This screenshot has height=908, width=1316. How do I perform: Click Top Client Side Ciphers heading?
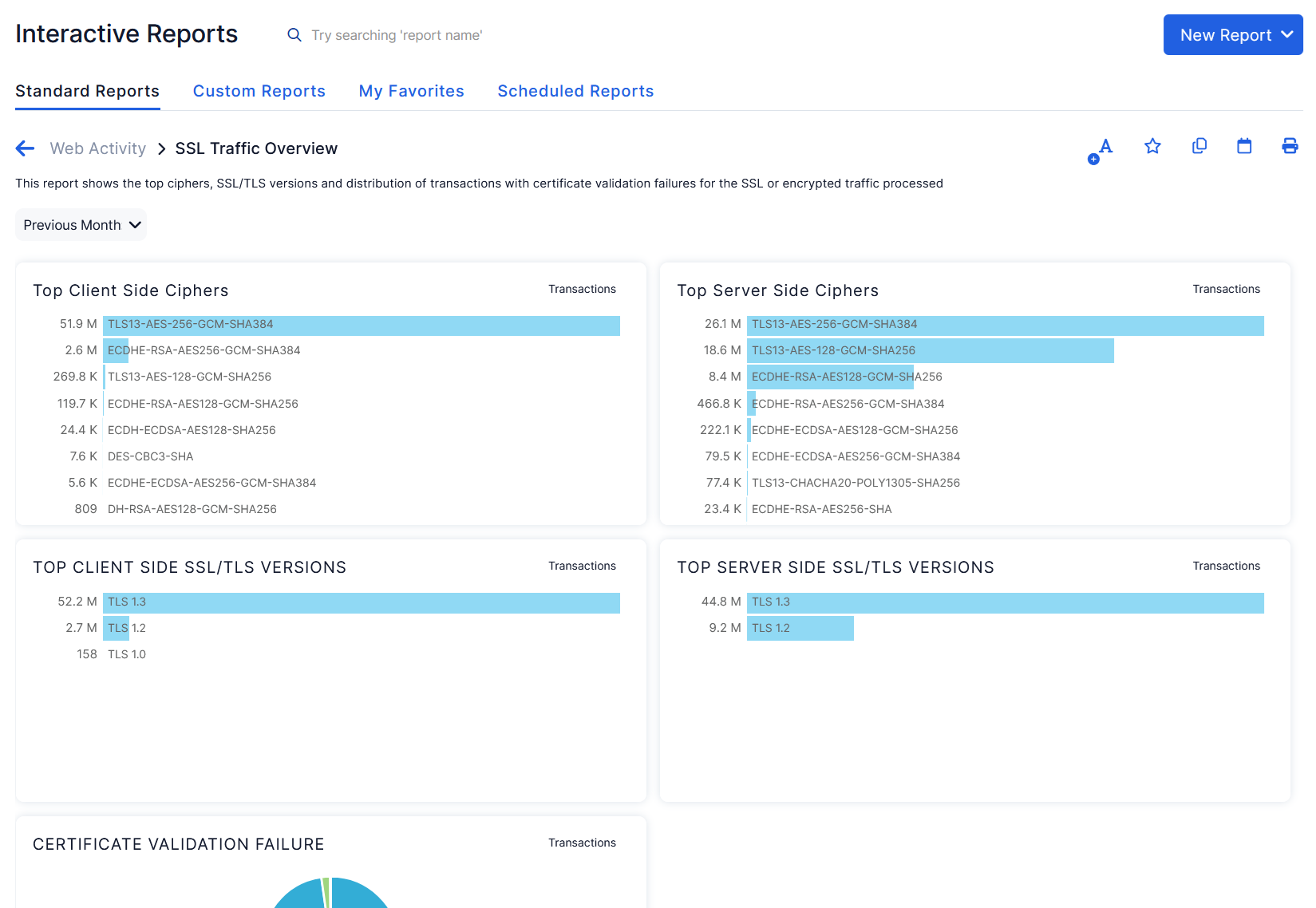pyautogui.click(x=131, y=290)
